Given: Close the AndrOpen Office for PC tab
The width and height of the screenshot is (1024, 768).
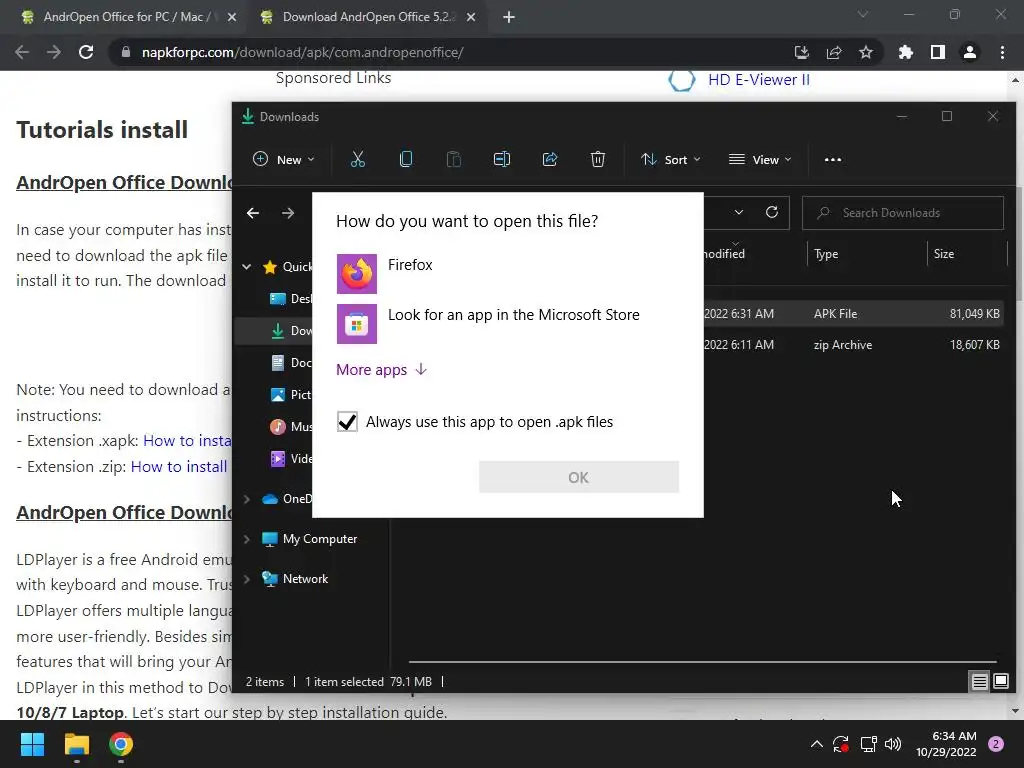Looking at the screenshot, I should coord(232,17).
